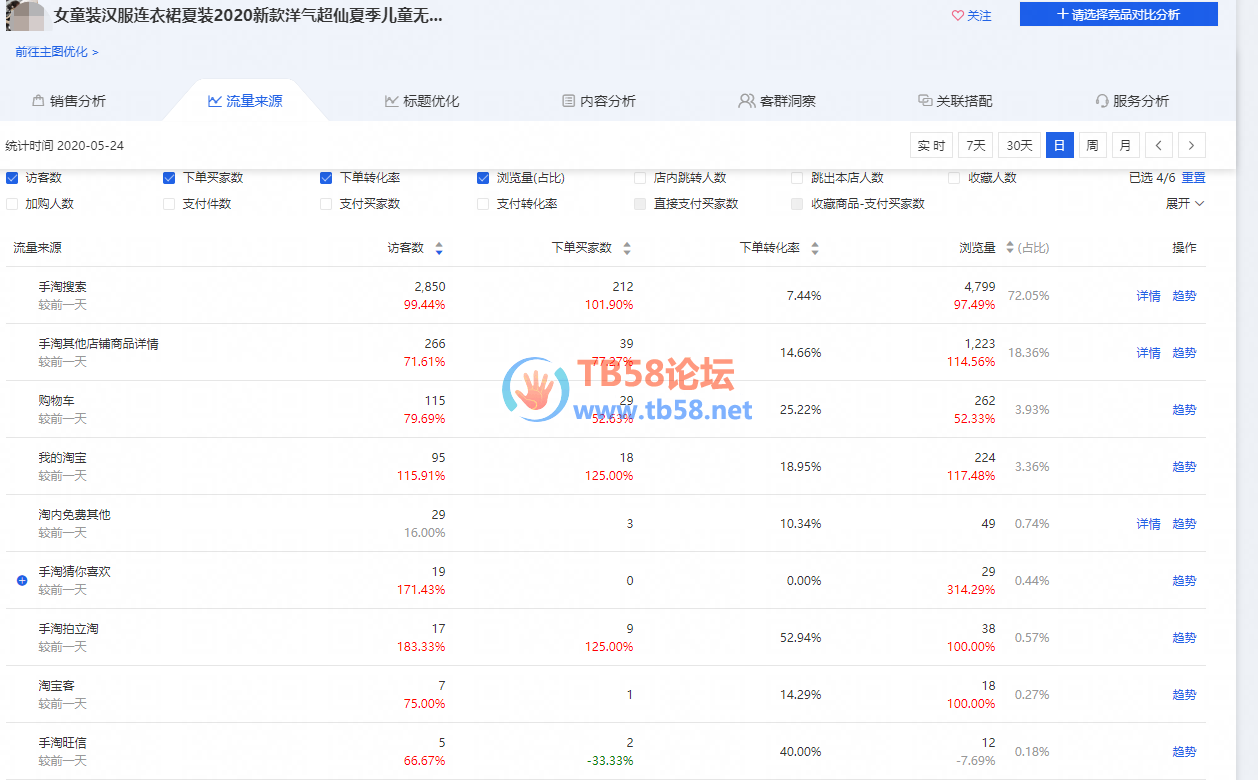Uncheck the 浏览量(占比) checkbox
The image size is (1258, 780).
point(483,178)
